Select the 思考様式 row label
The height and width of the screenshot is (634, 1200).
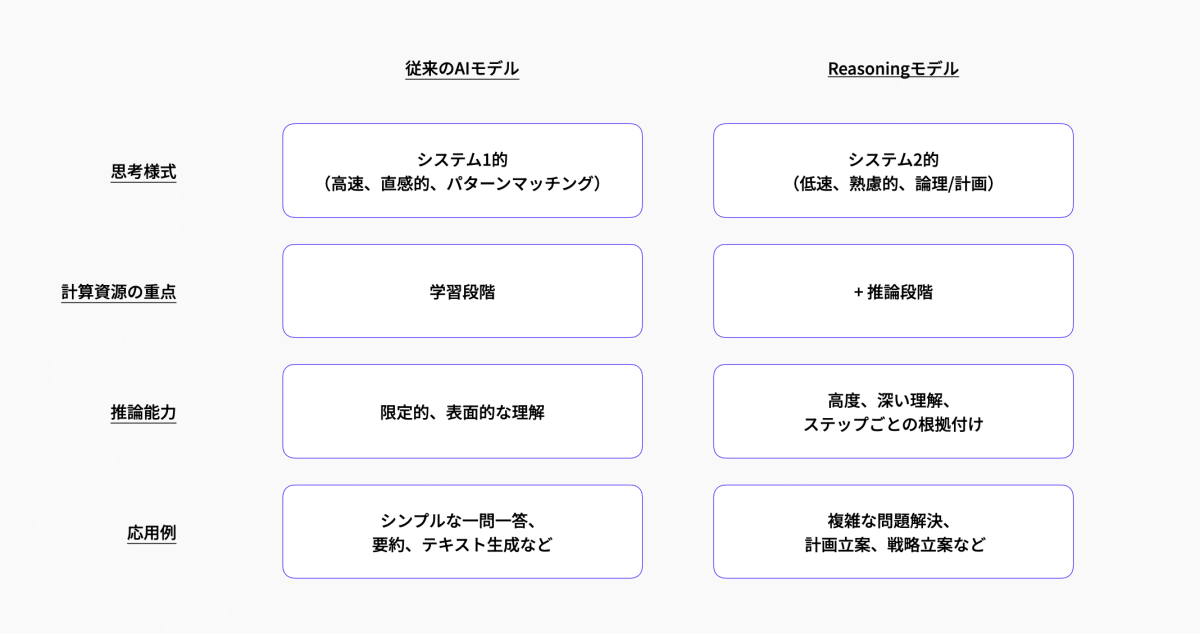[x=143, y=171]
